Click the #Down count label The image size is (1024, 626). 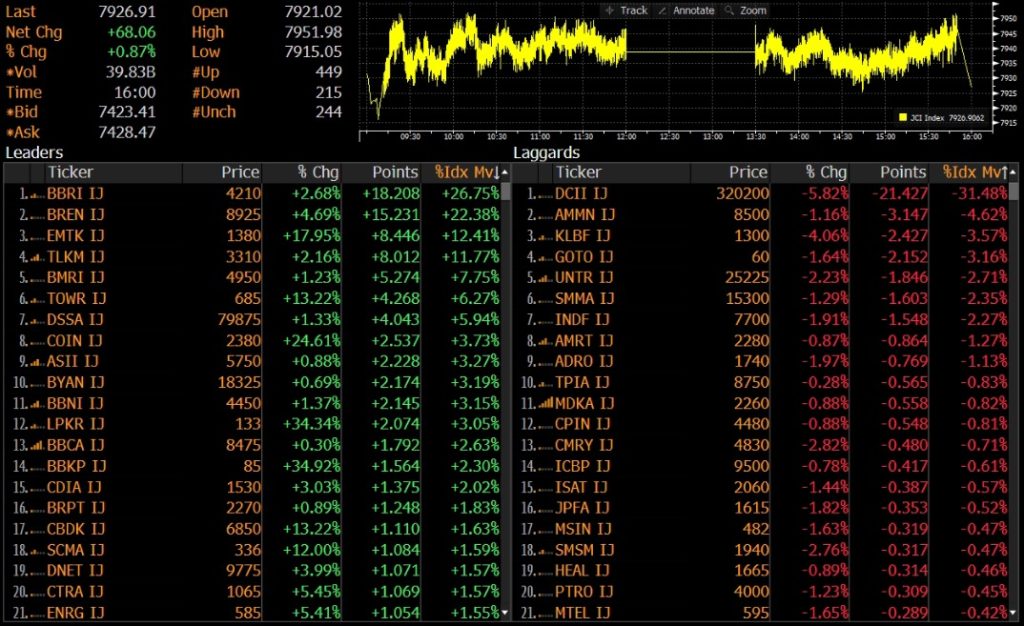coord(216,93)
